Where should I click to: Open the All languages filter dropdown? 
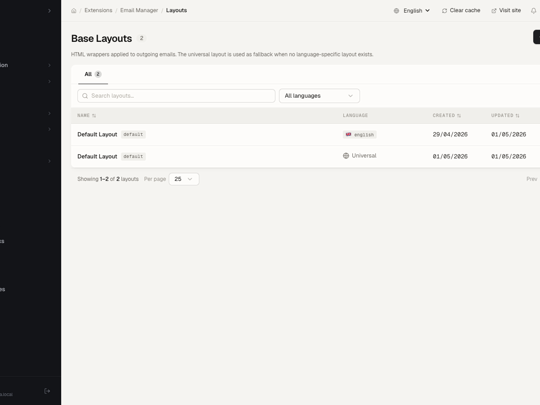point(319,96)
